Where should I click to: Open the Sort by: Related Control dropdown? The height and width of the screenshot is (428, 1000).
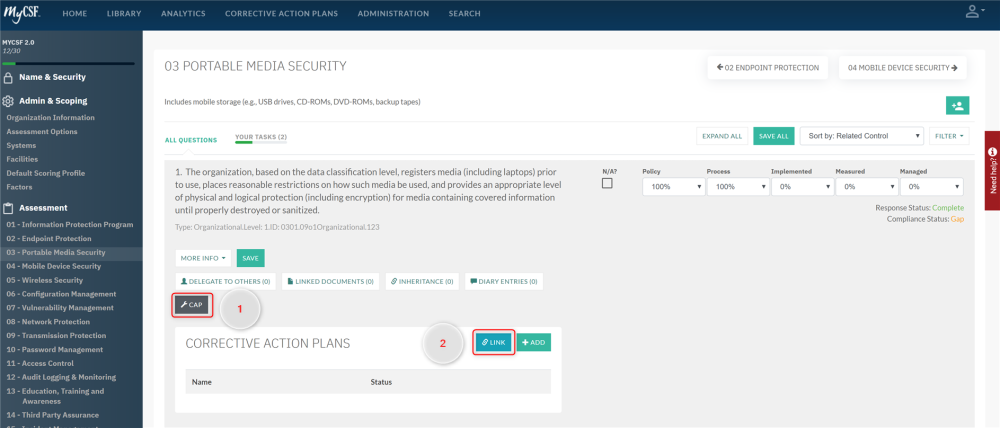point(862,136)
